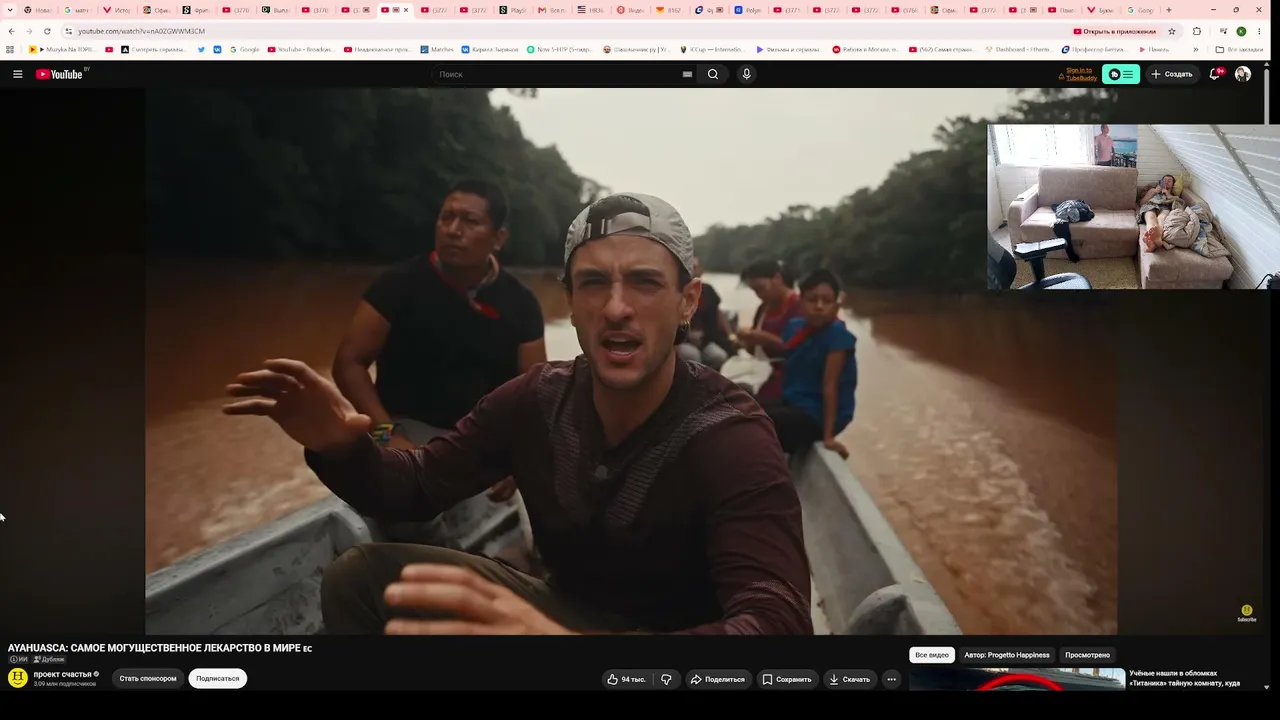
Task: Click the Поделиться share button
Action: (718, 679)
